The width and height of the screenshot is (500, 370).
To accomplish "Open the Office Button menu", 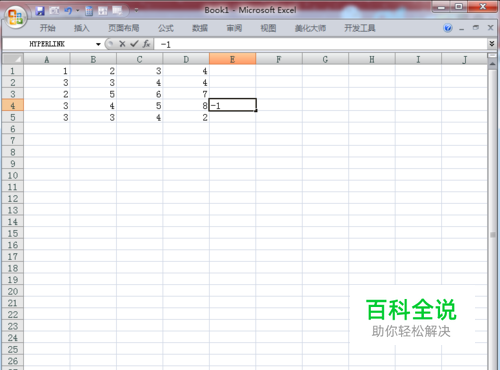I will tap(15, 17).
